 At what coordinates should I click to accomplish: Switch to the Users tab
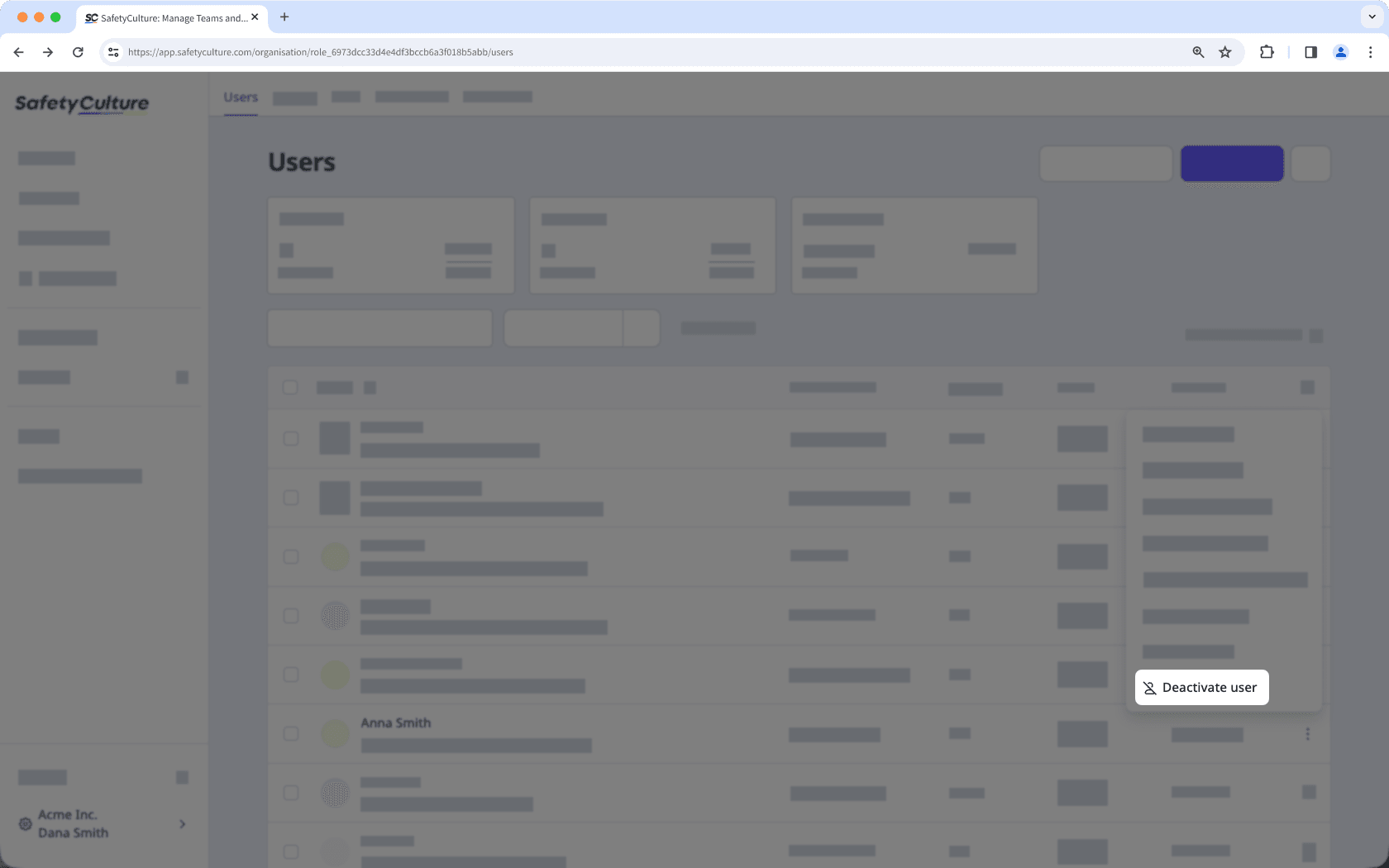(240, 97)
